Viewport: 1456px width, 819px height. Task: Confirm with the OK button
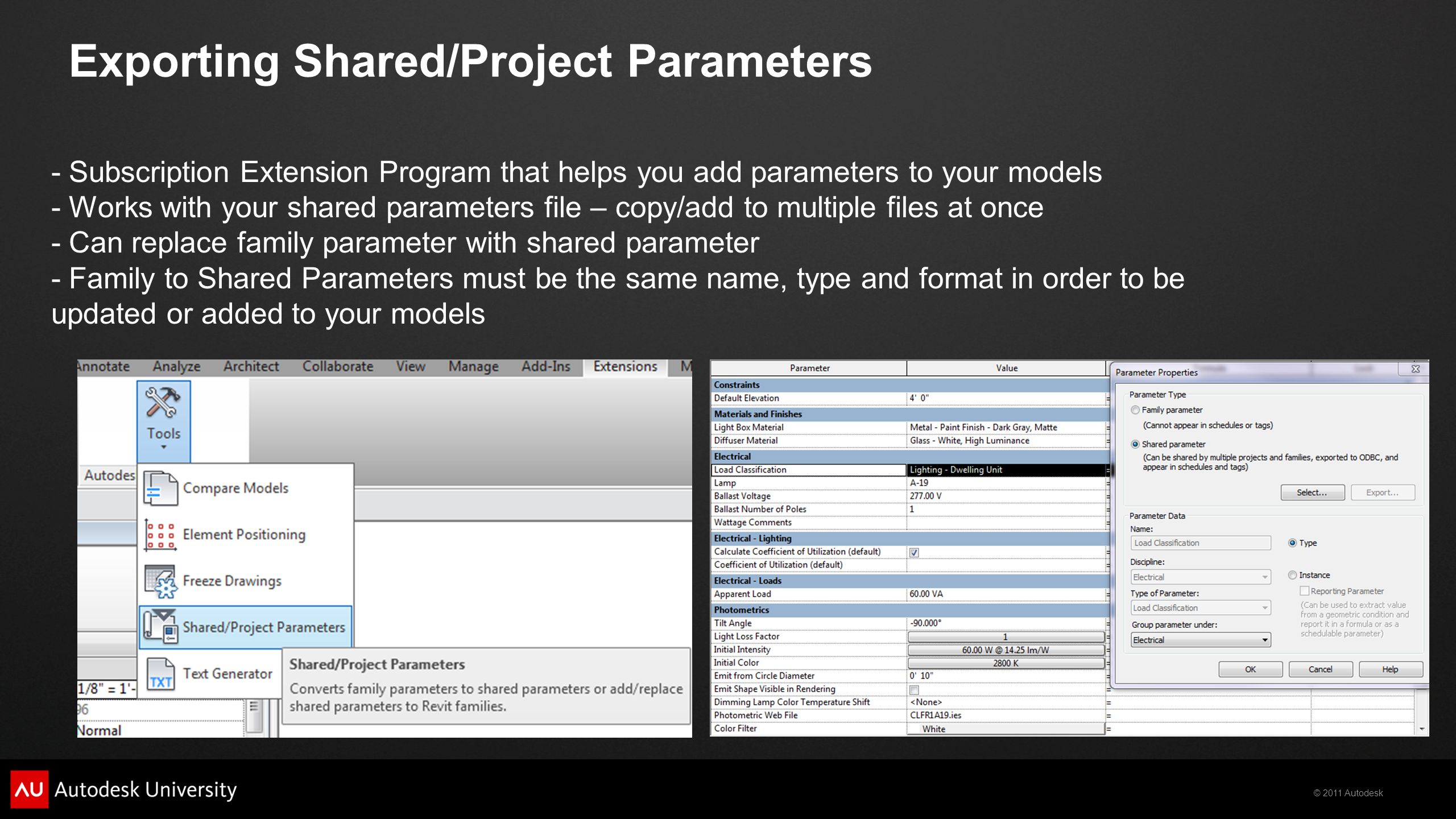pyautogui.click(x=1250, y=669)
